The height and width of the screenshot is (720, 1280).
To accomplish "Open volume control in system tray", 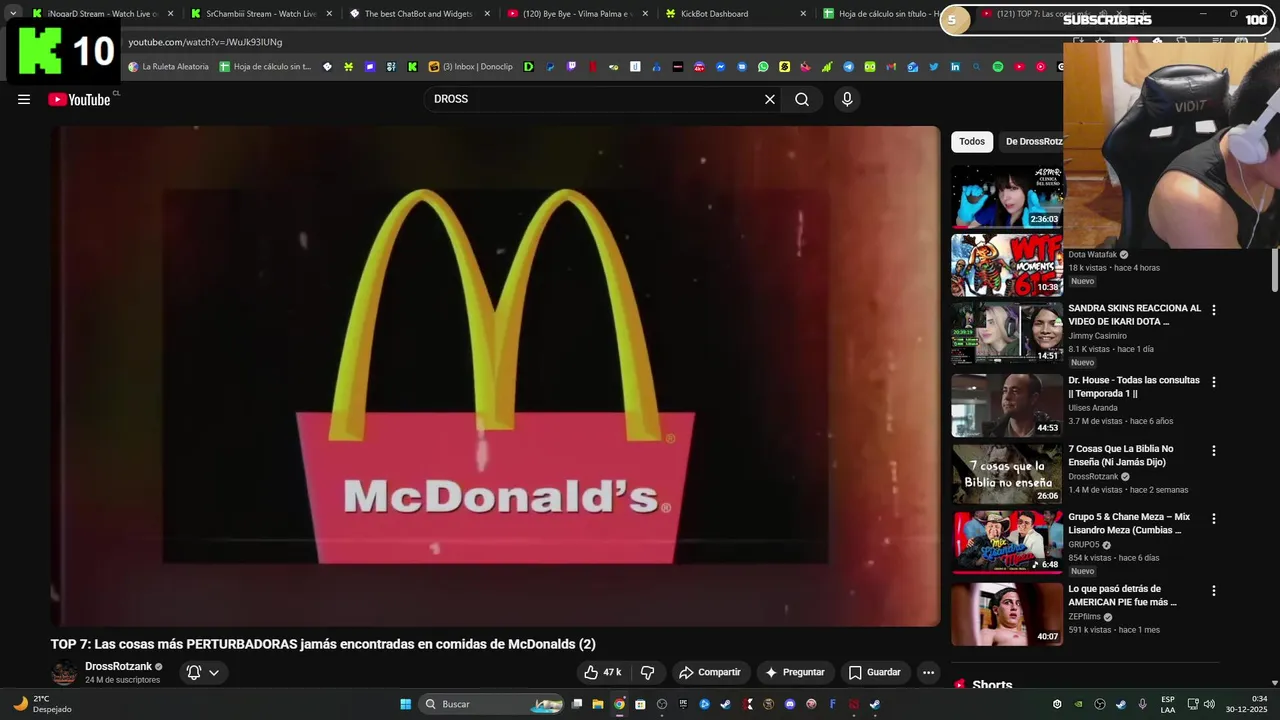I will coord(1209,704).
